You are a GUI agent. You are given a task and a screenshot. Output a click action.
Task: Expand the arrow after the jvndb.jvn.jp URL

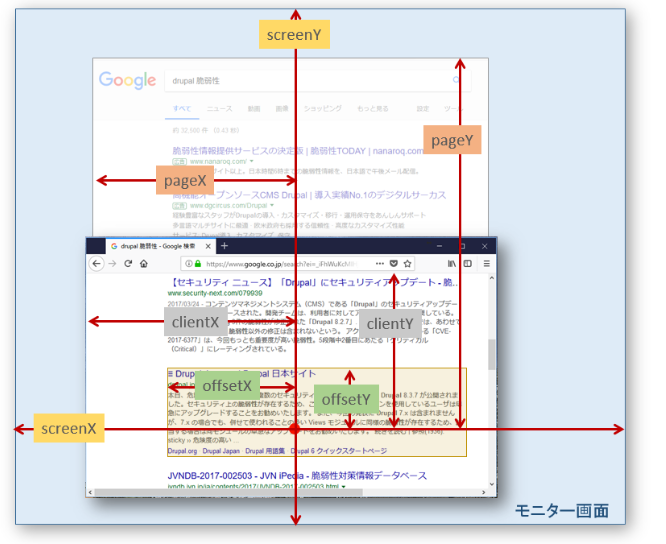pyautogui.click(x=343, y=487)
